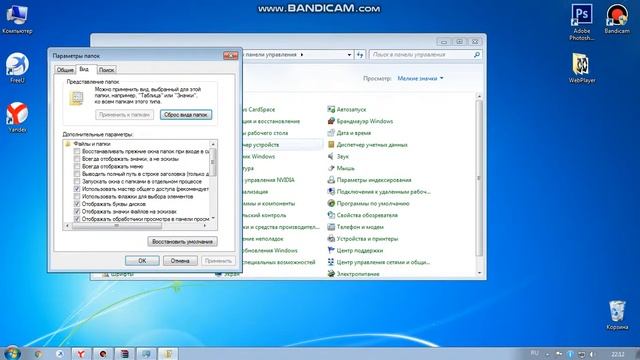Switch to the Поиск tab
This screenshot has width=640, height=360.
pyautogui.click(x=107, y=70)
